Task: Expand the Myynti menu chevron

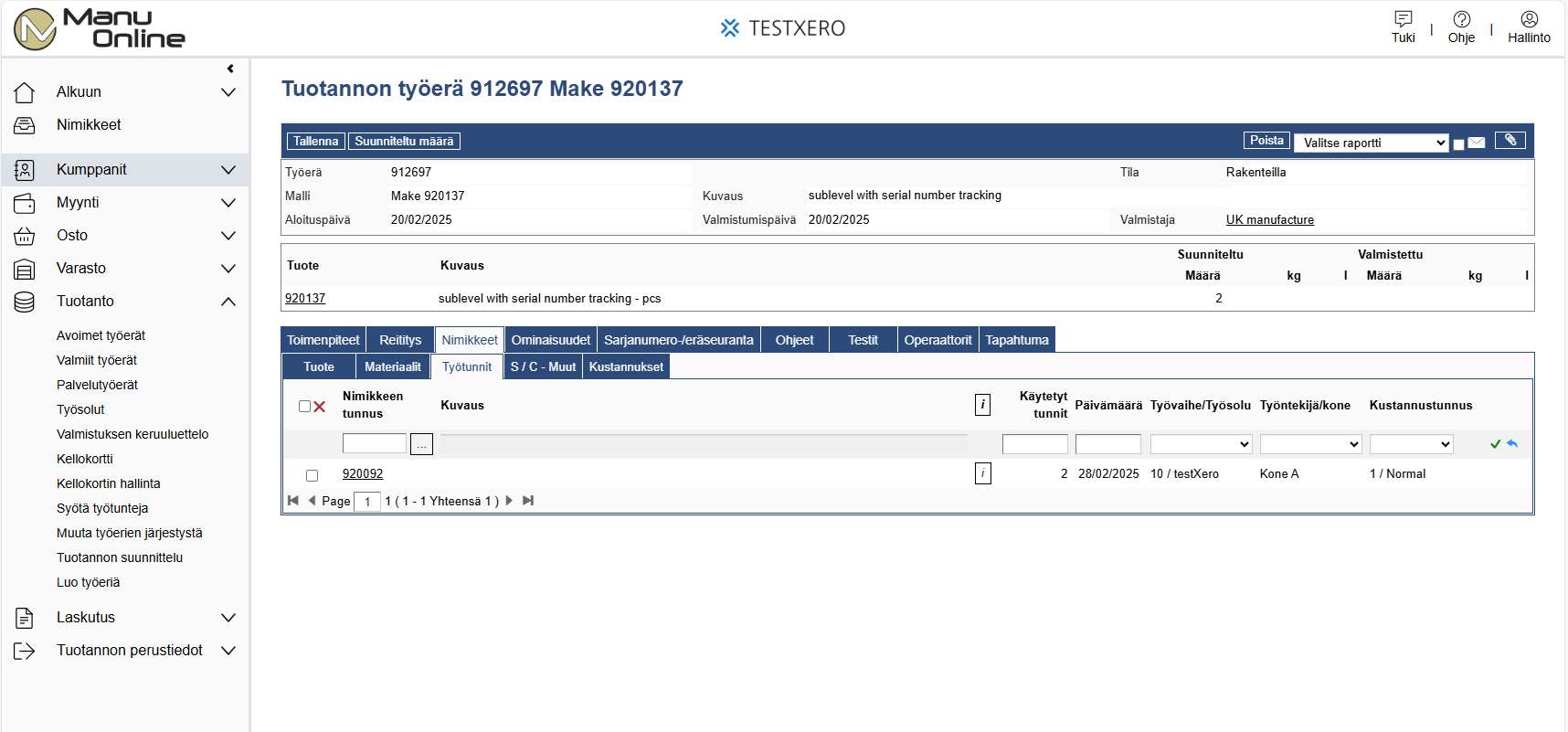Action: (x=228, y=203)
